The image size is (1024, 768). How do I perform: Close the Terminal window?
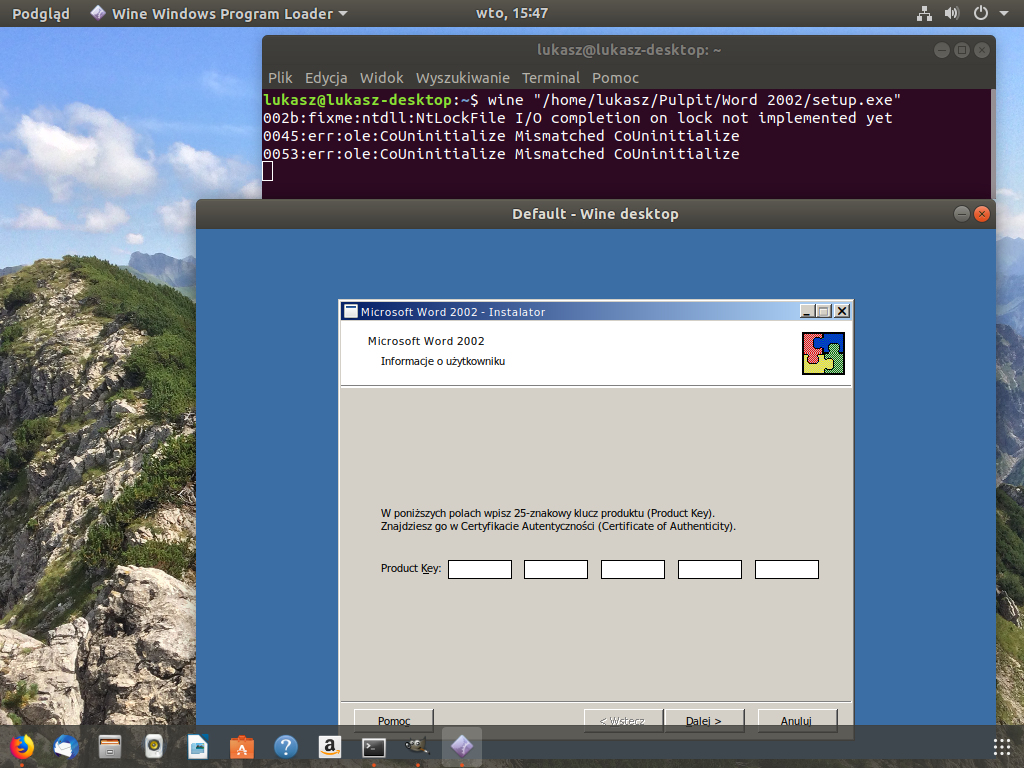click(x=982, y=50)
